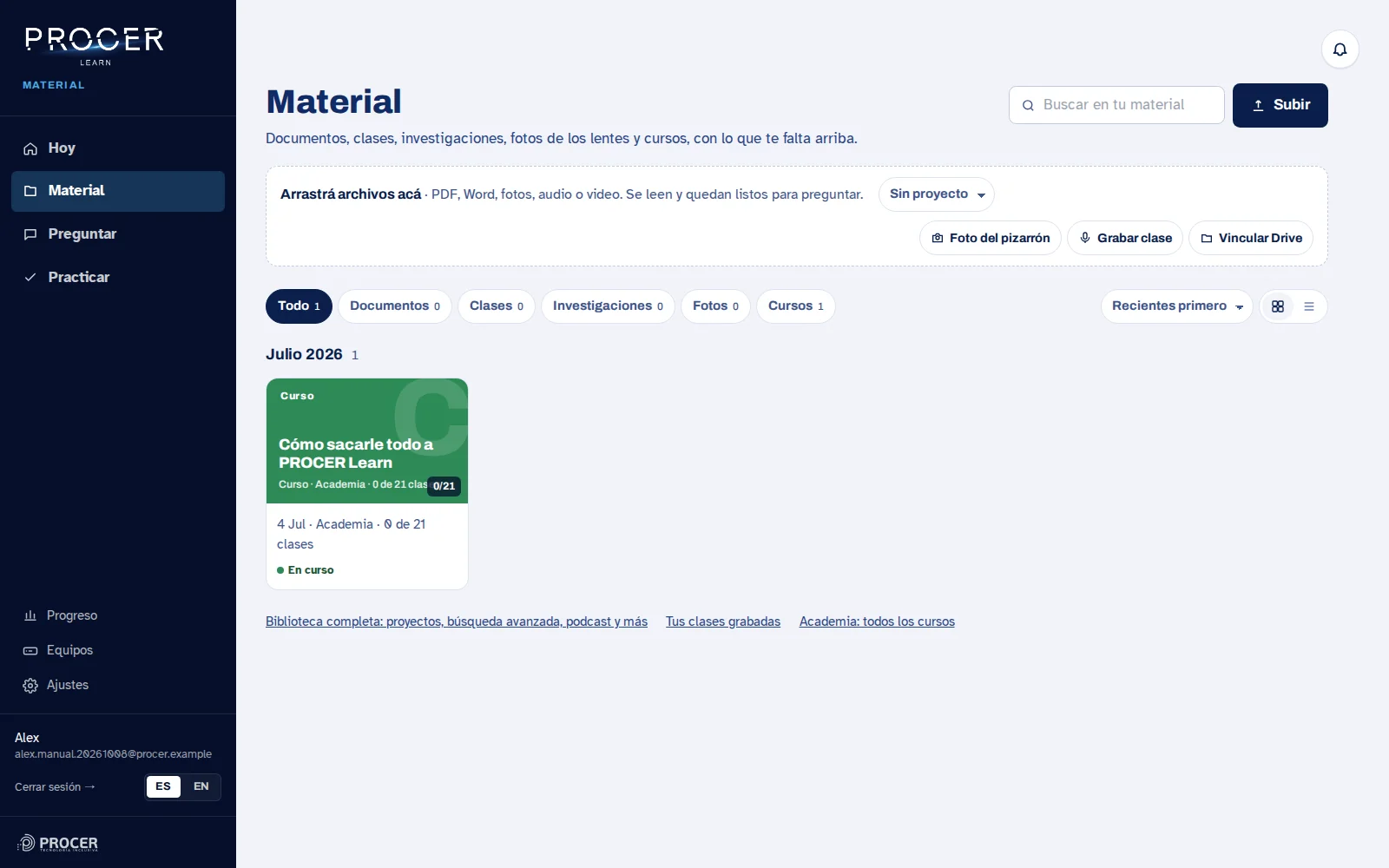Screen dimensions: 1389x868
Task: Filter by Cursos
Action: [796, 306]
